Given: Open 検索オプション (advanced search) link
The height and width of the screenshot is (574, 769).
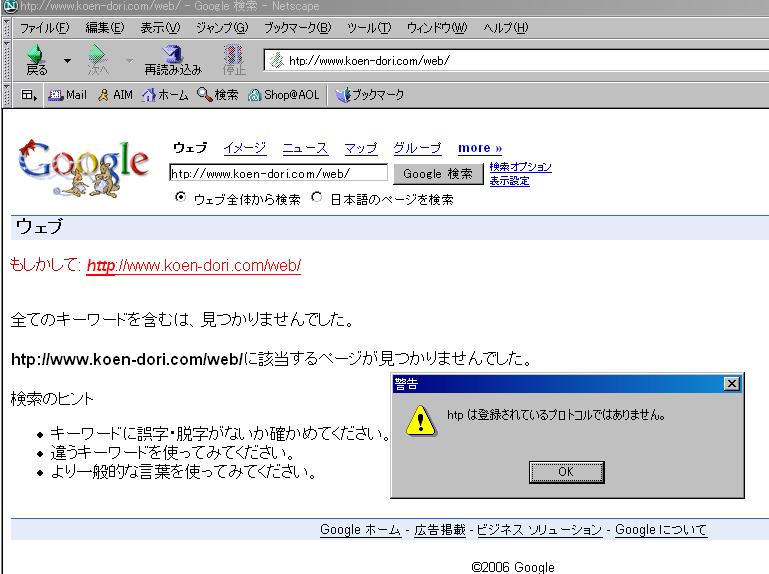Looking at the screenshot, I should click(x=520, y=167).
